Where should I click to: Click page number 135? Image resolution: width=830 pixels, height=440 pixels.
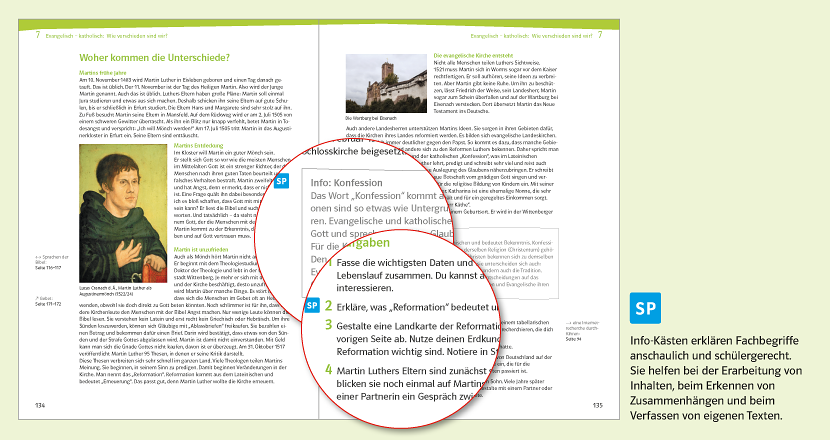(598, 406)
